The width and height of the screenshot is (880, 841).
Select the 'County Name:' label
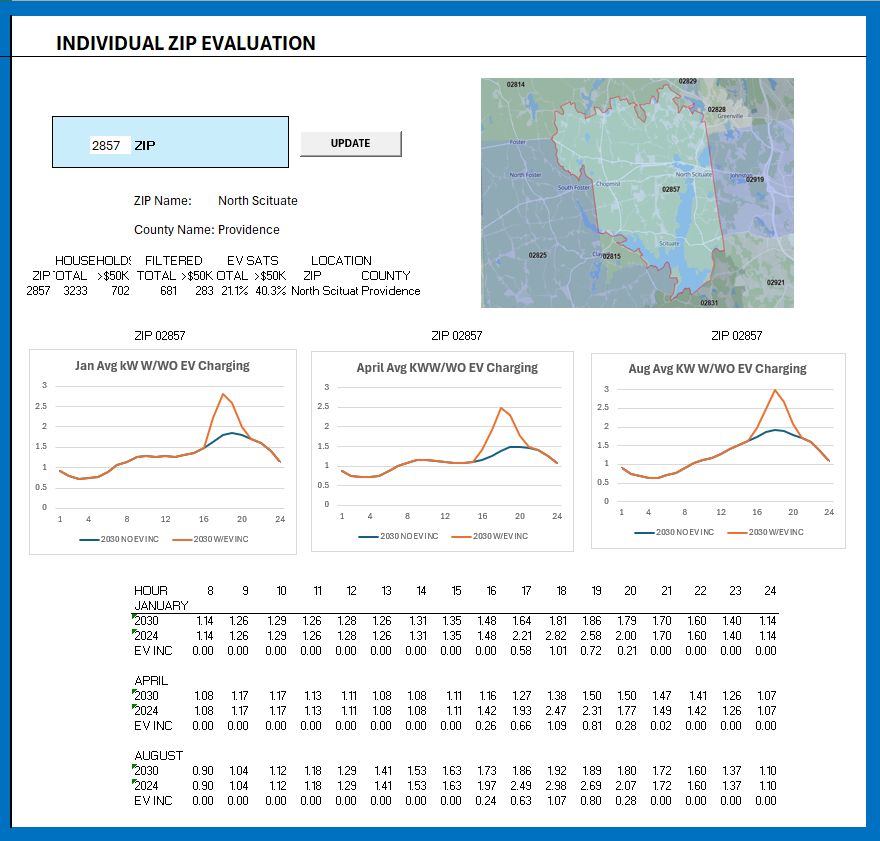[174, 230]
